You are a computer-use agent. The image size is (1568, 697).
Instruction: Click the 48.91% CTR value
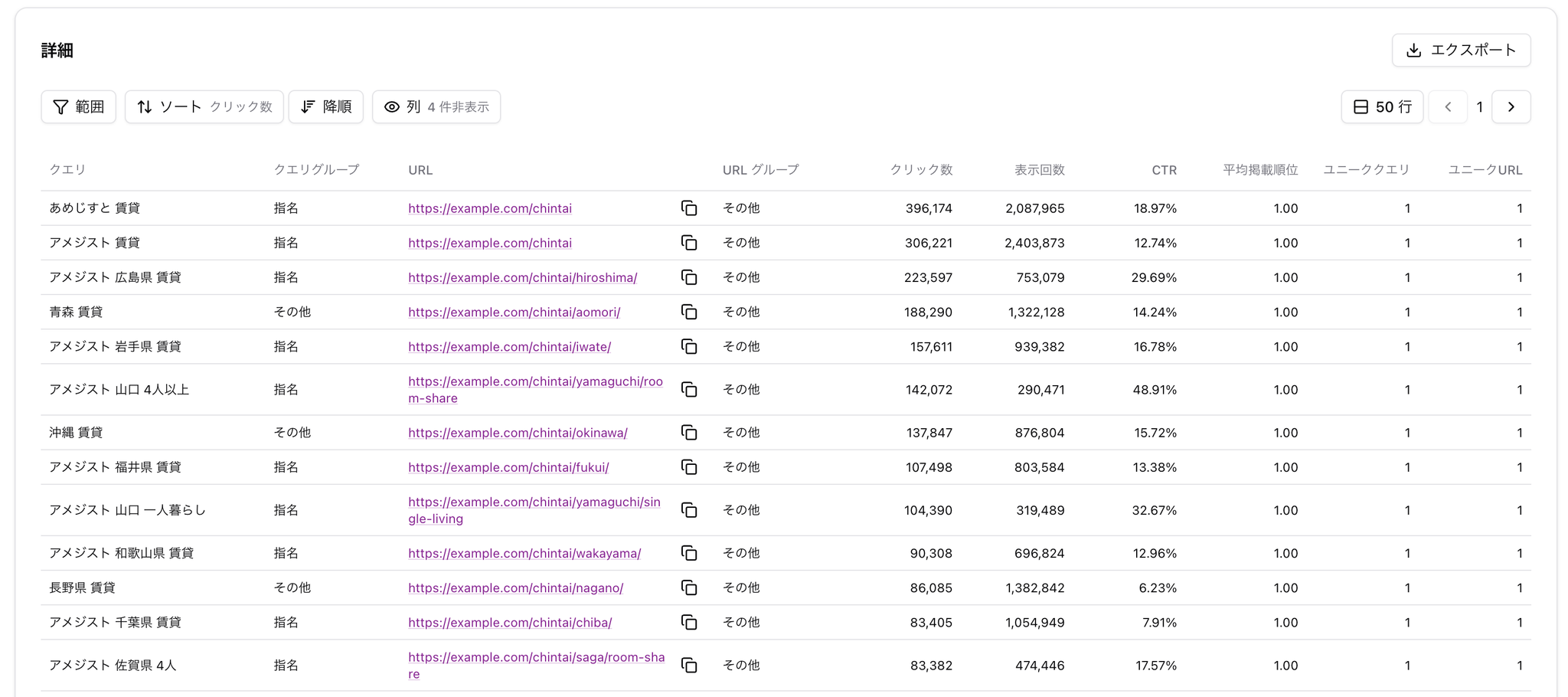click(x=1155, y=390)
